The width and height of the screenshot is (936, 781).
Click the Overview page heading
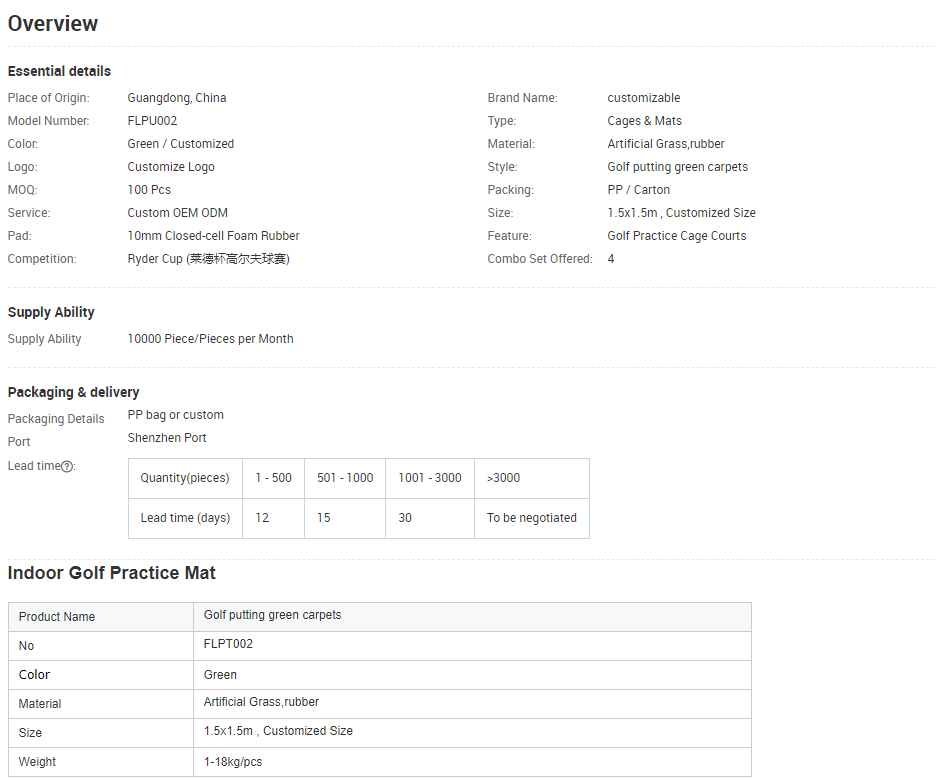[x=53, y=24]
